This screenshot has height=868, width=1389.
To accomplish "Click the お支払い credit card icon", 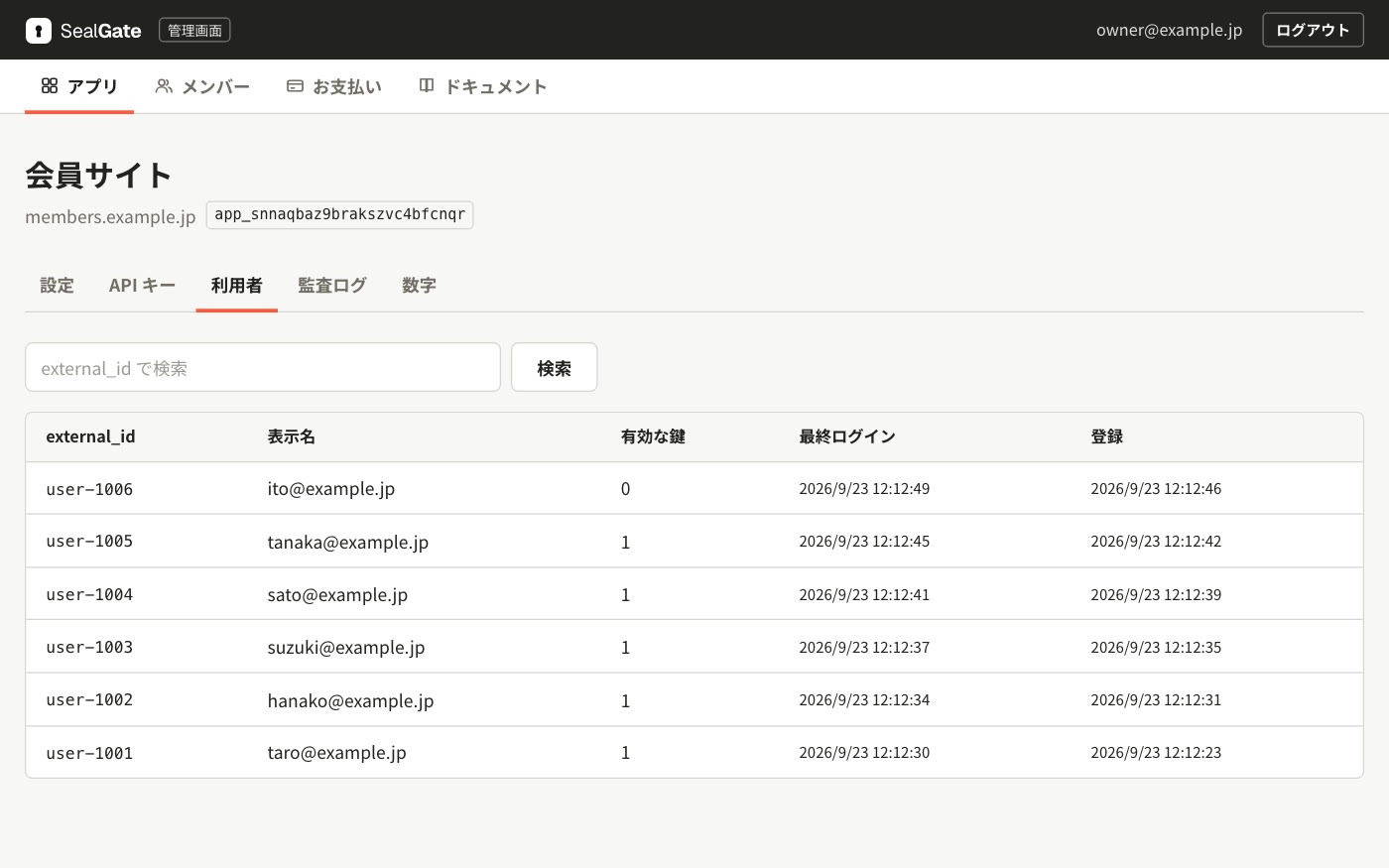I will [x=295, y=86].
